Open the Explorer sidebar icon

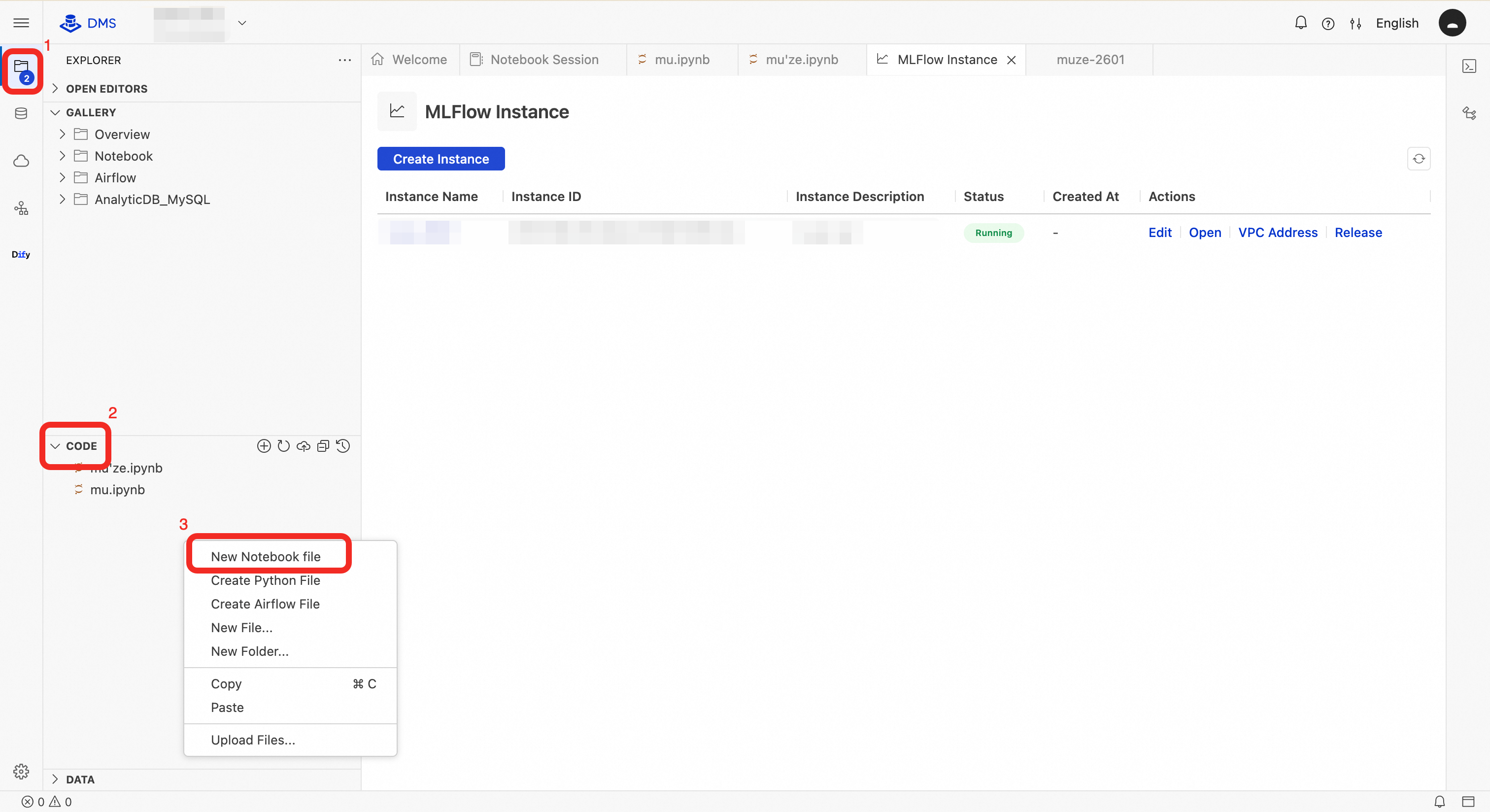click(22, 70)
